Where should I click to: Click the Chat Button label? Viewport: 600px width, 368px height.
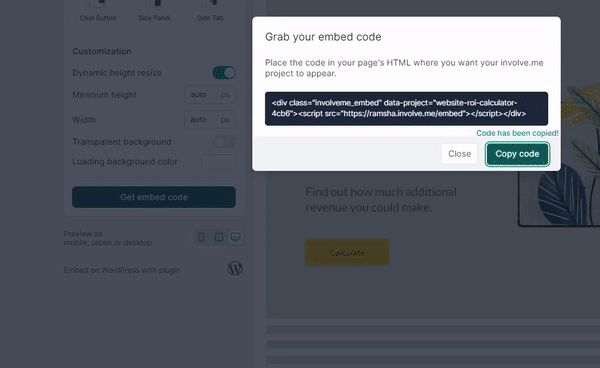98,18
